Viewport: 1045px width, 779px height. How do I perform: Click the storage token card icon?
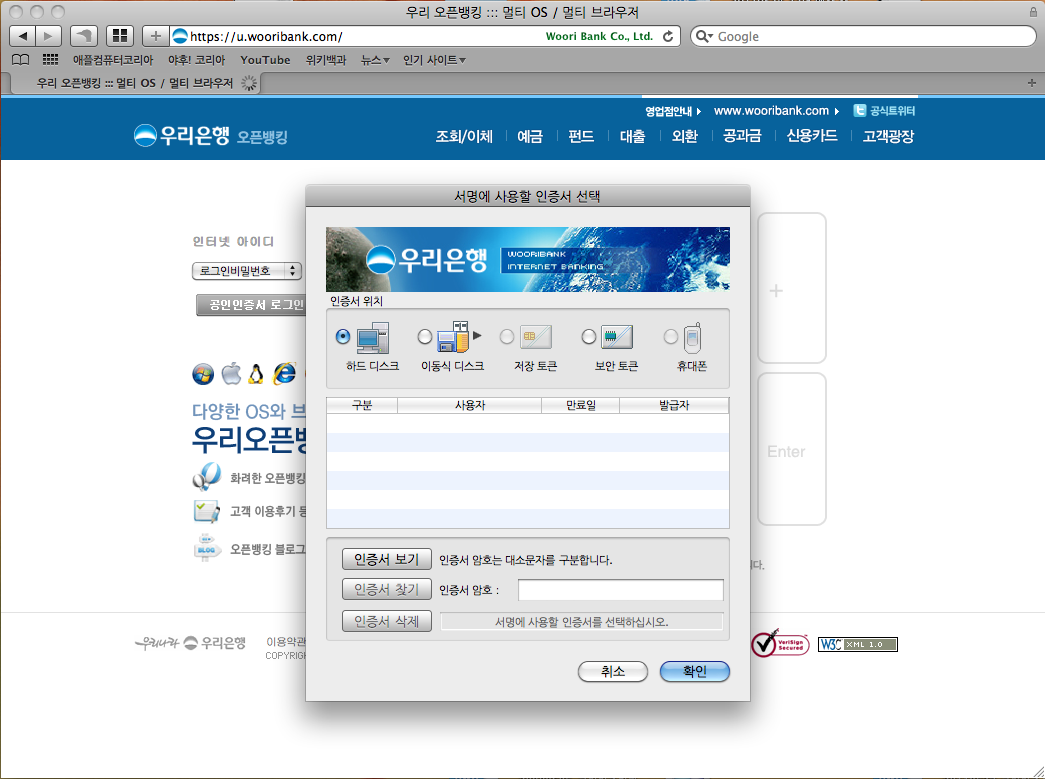pos(535,337)
